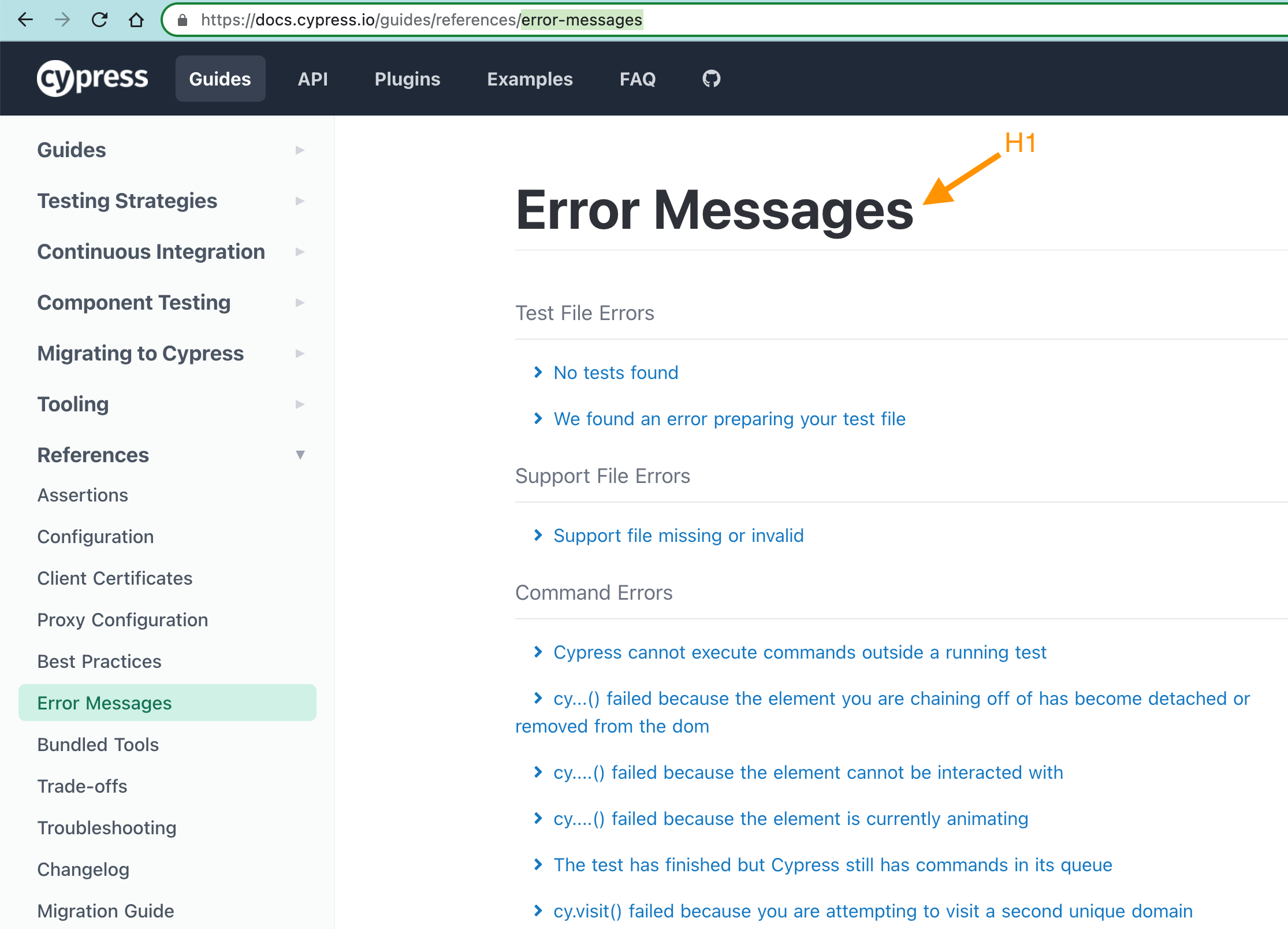Screen dimensions: 1288x929
Task: Click the browser back arrow
Action: point(25,20)
